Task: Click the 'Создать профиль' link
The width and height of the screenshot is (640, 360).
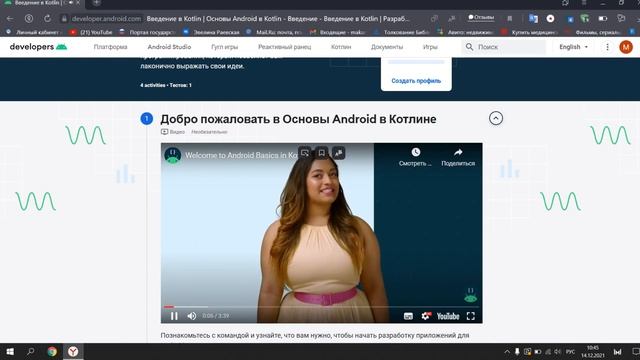Action: (416, 81)
